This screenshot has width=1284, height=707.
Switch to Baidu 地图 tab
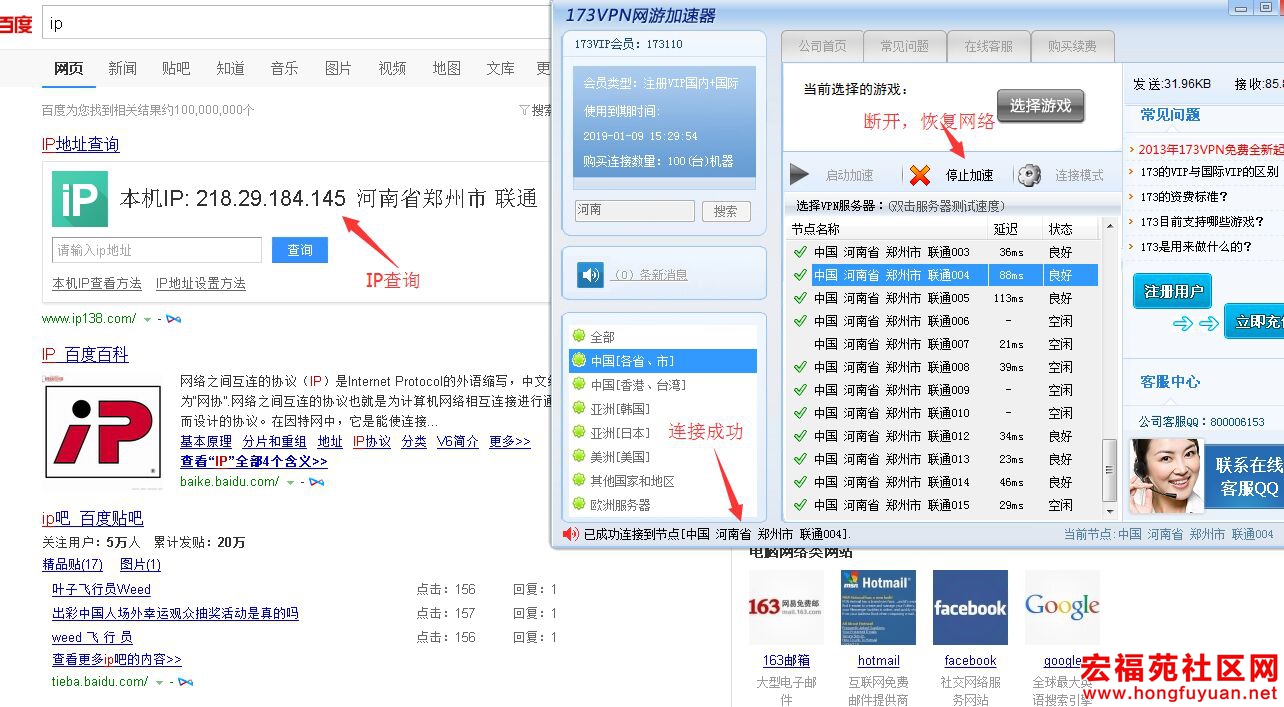click(x=446, y=68)
